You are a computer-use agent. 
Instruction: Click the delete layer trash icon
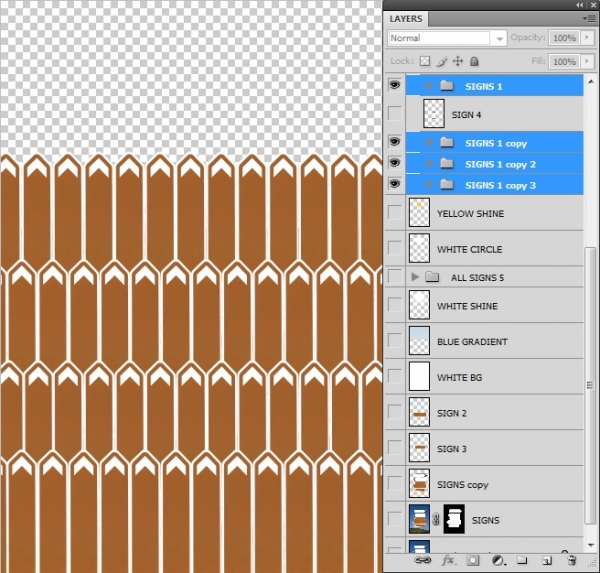[572, 561]
